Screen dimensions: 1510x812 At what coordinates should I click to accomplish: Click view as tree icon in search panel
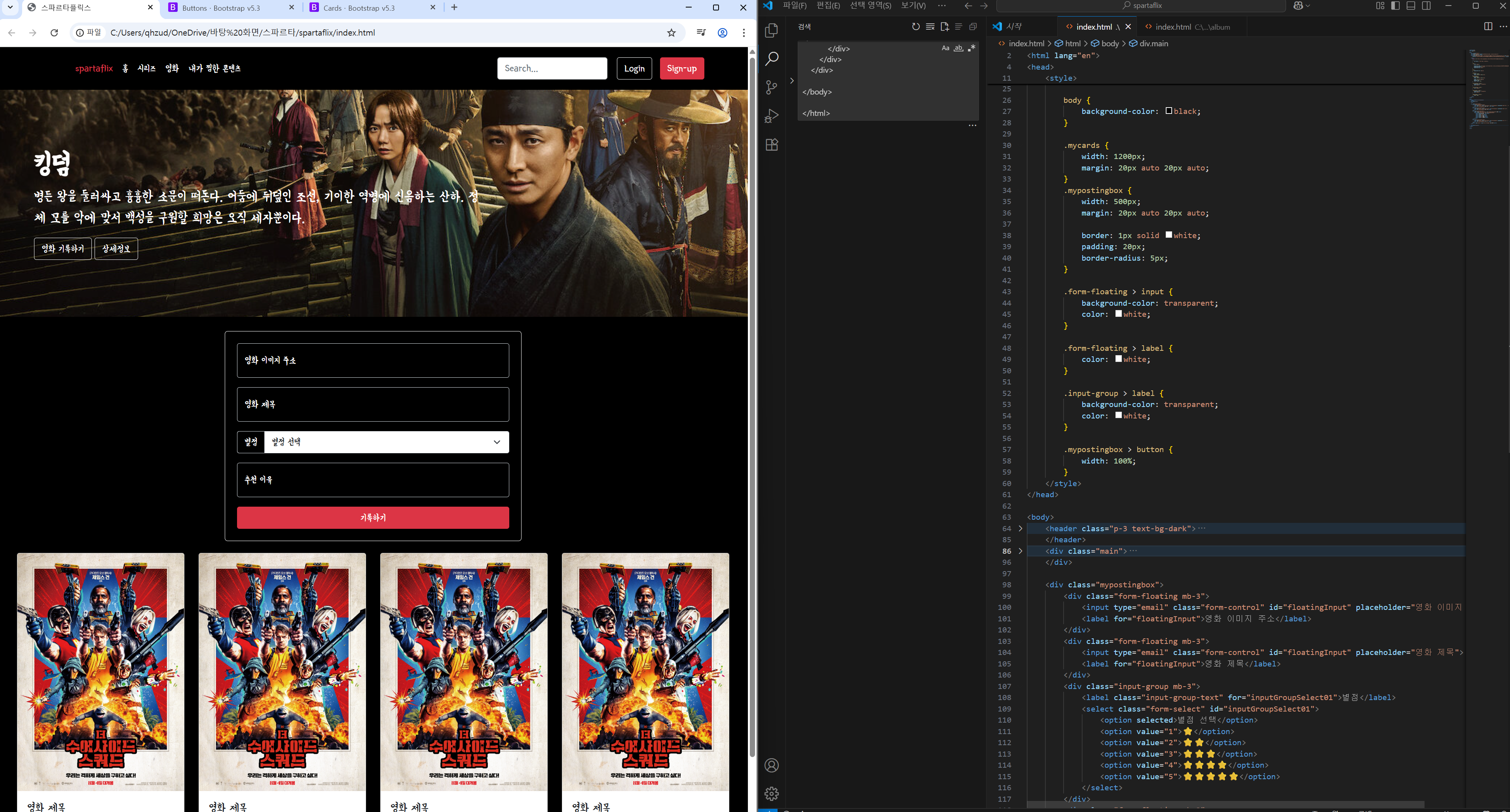point(958,26)
